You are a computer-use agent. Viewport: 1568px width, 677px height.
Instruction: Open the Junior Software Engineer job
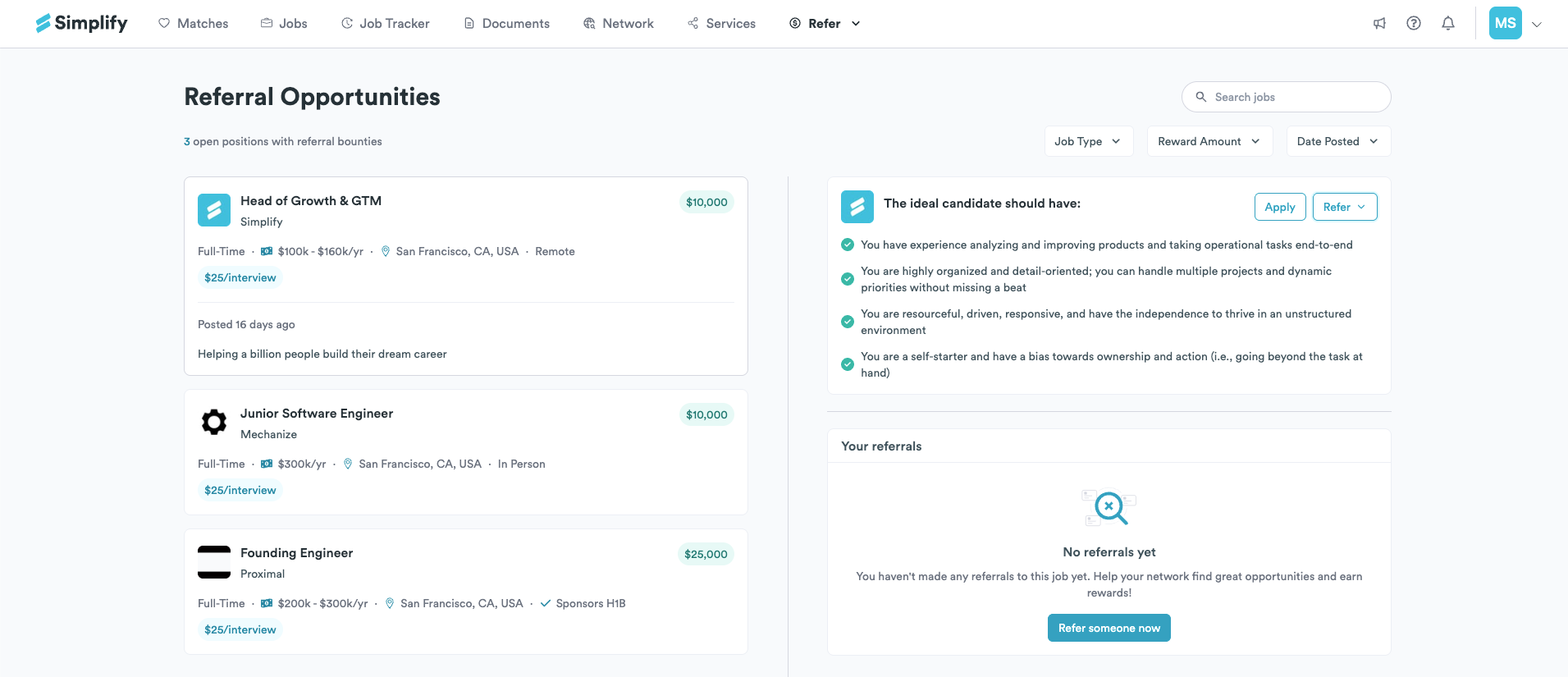(317, 414)
